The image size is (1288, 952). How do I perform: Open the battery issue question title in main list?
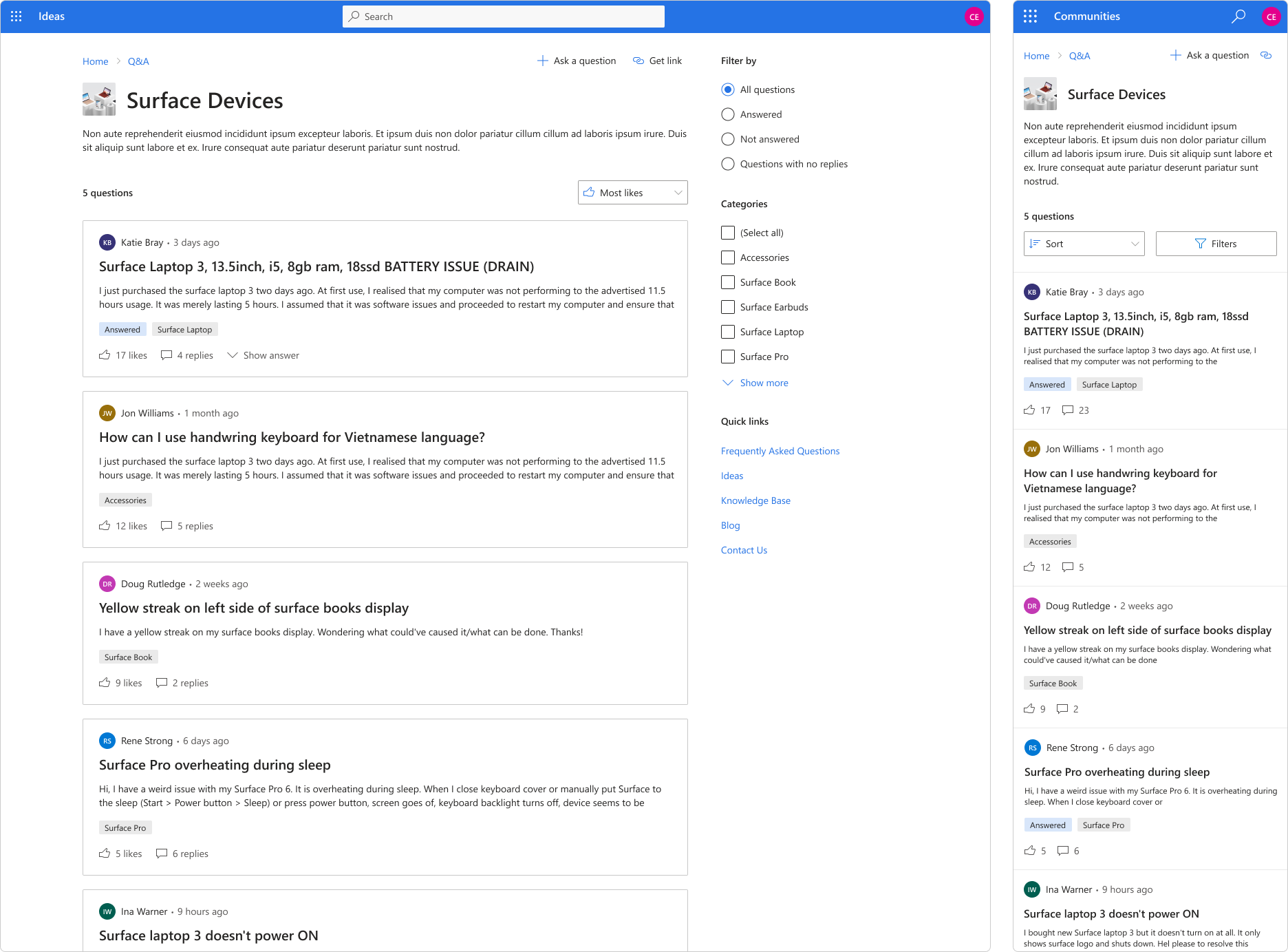pos(316,266)
